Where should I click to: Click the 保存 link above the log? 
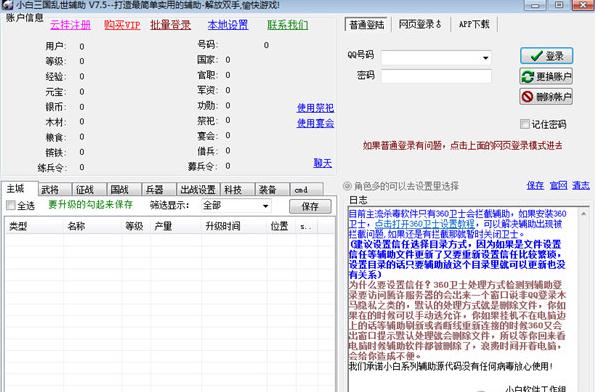535,186
